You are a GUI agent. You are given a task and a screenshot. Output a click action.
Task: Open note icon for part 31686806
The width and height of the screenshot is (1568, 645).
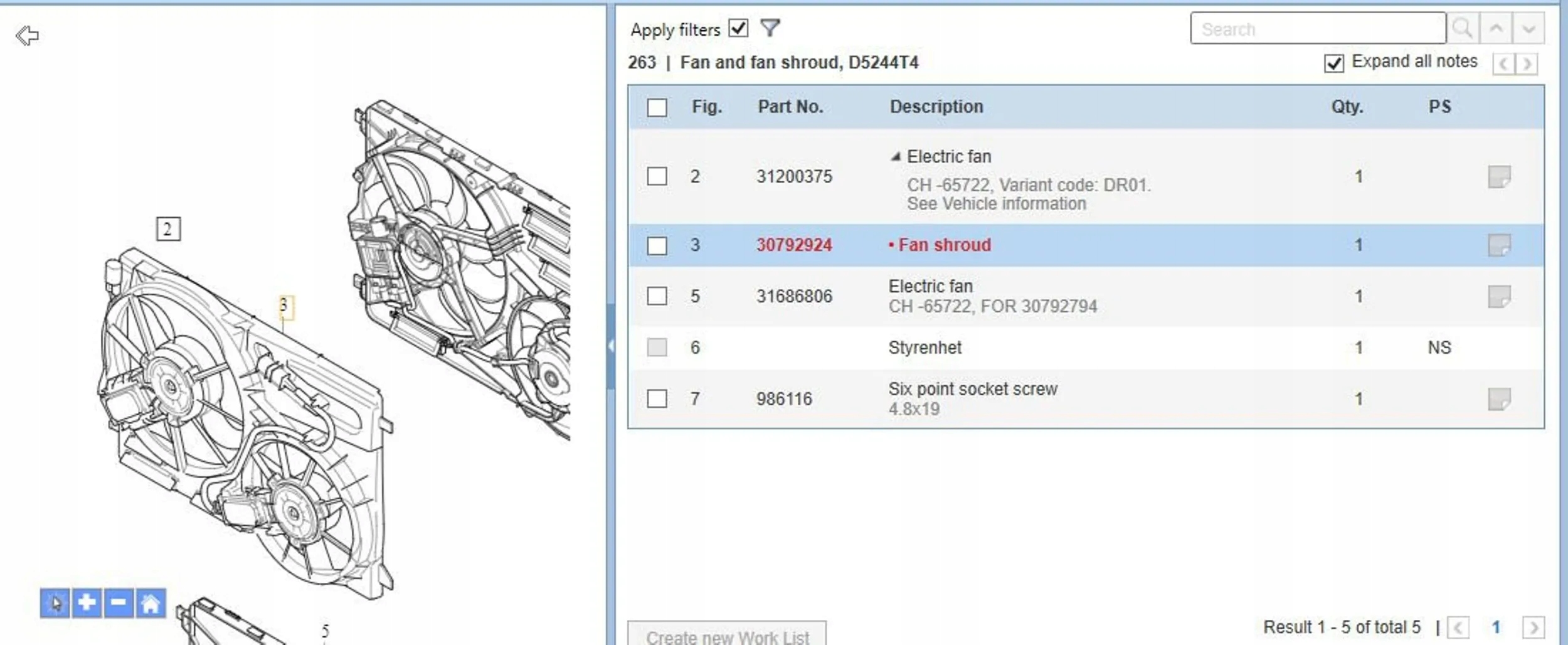click(1499, 297)
